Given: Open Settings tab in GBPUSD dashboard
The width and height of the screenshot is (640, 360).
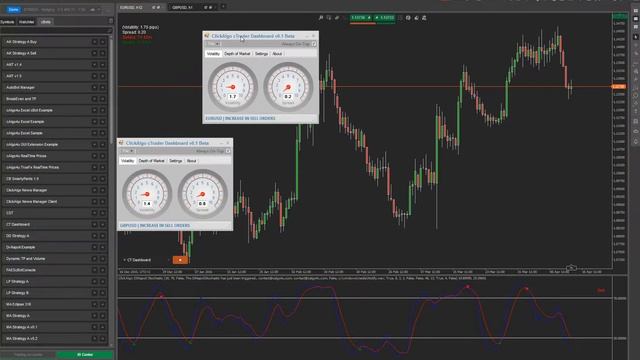Looking at the screenshot, I should pos(176,161).
